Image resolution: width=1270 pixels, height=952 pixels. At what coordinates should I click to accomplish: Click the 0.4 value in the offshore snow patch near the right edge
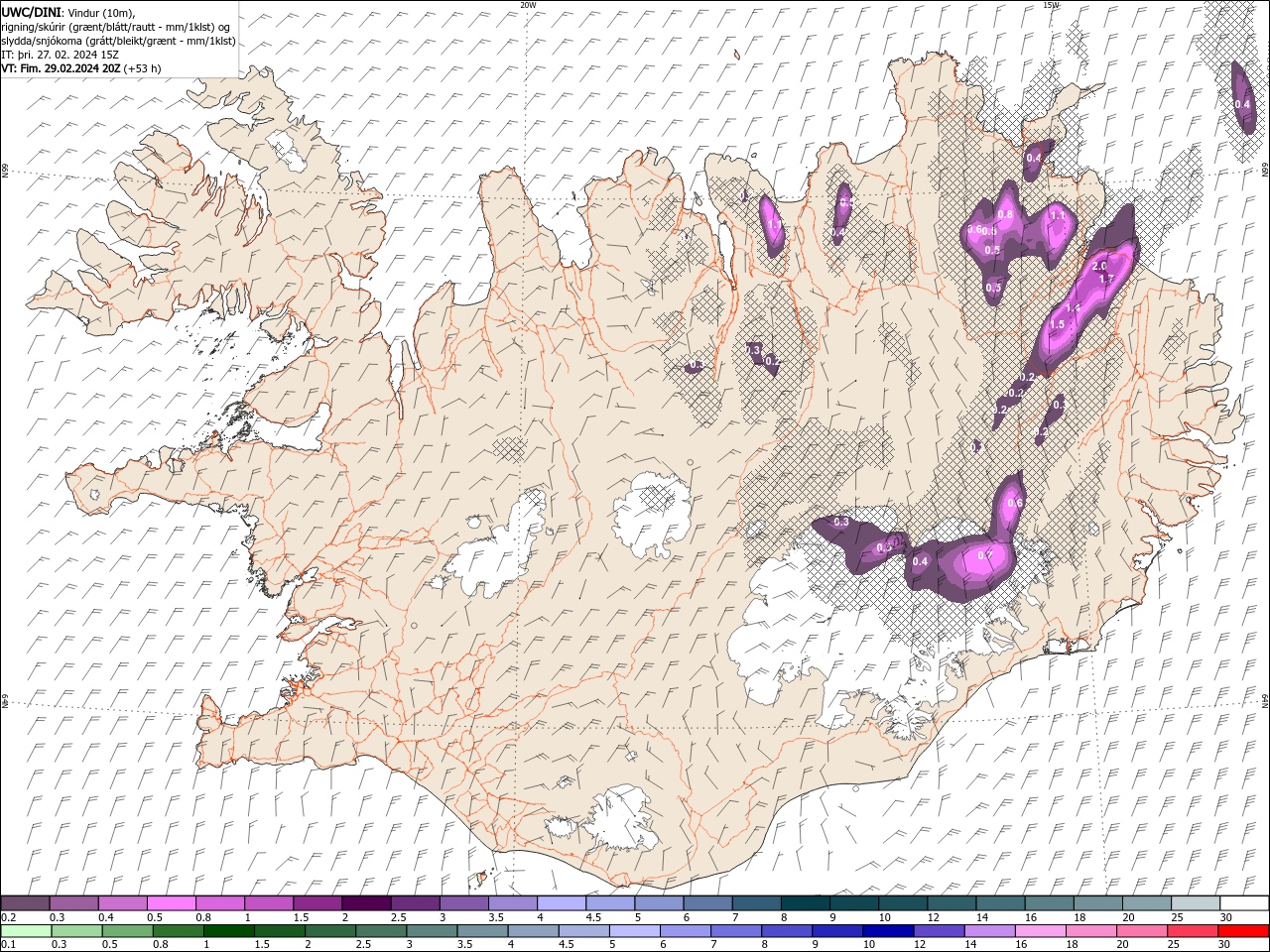pos(1242,104)
